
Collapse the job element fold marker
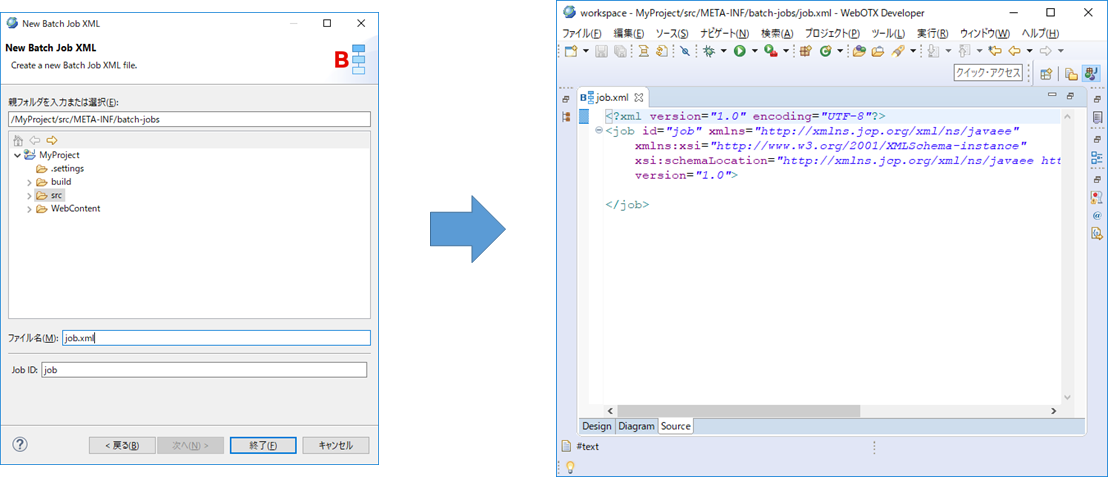coord(598,131)
